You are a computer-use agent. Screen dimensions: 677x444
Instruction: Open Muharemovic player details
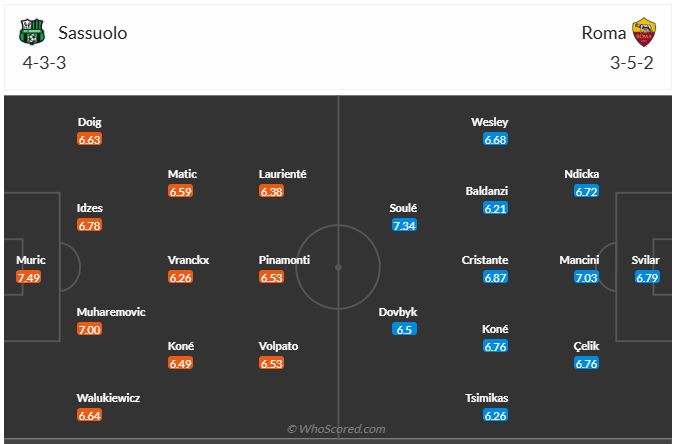pos(111,312)
